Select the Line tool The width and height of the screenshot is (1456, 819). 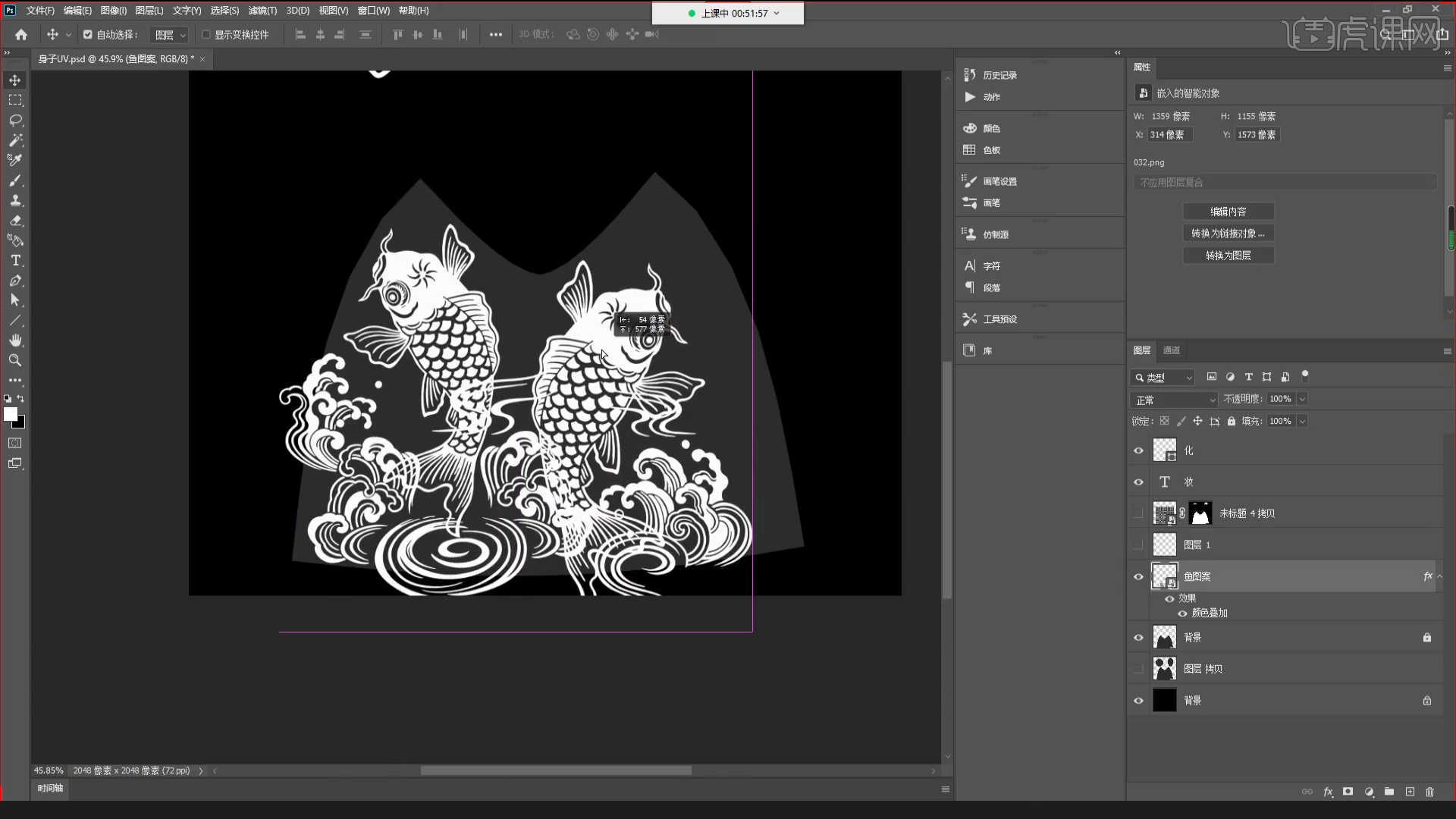tap(15, 320)
